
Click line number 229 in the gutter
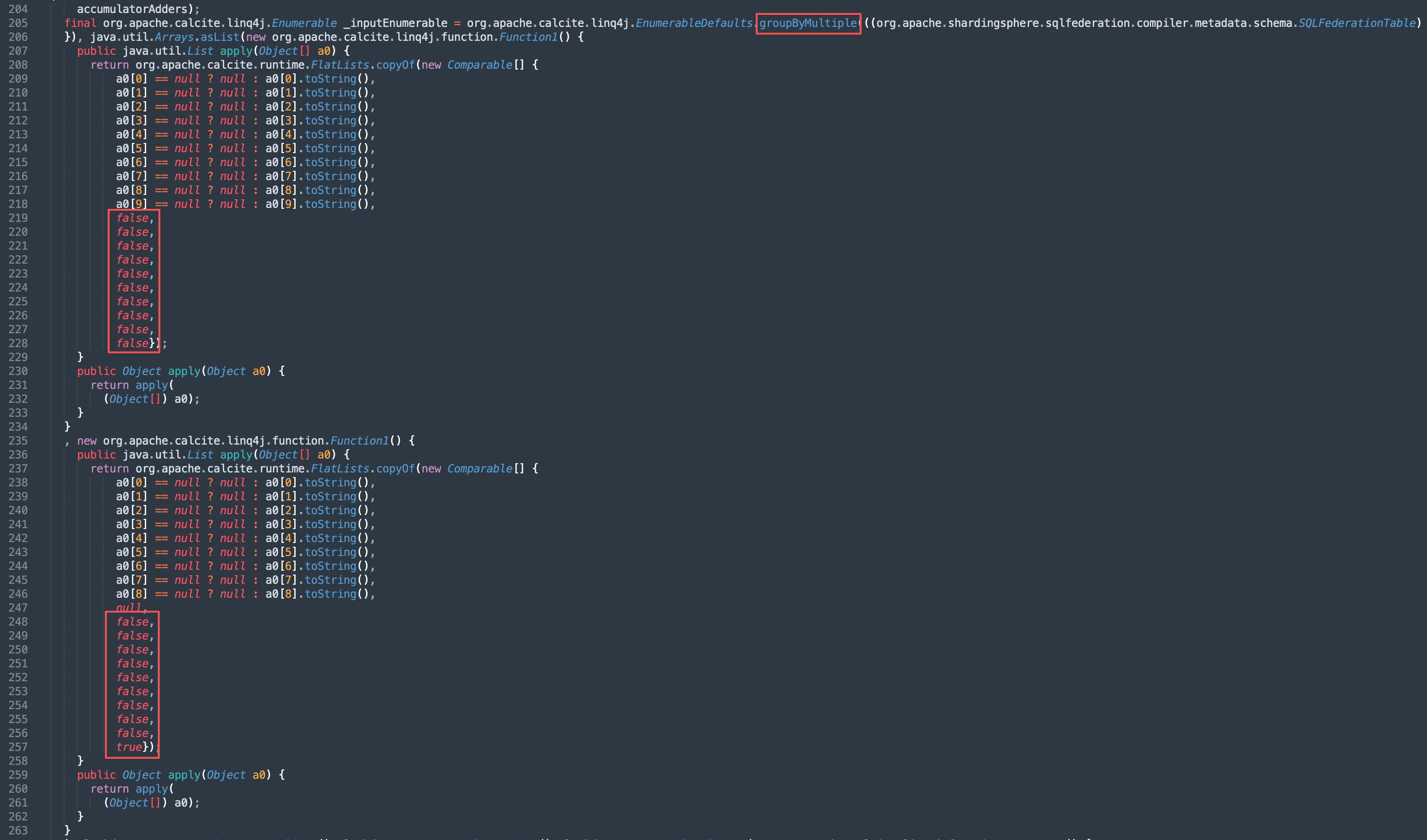(18, 357)
